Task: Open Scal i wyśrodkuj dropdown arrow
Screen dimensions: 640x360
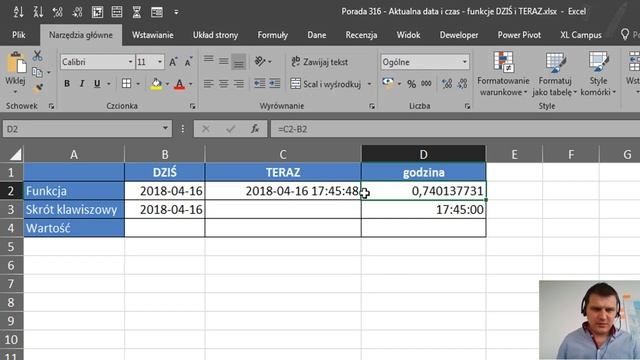Action: [369, 84]
